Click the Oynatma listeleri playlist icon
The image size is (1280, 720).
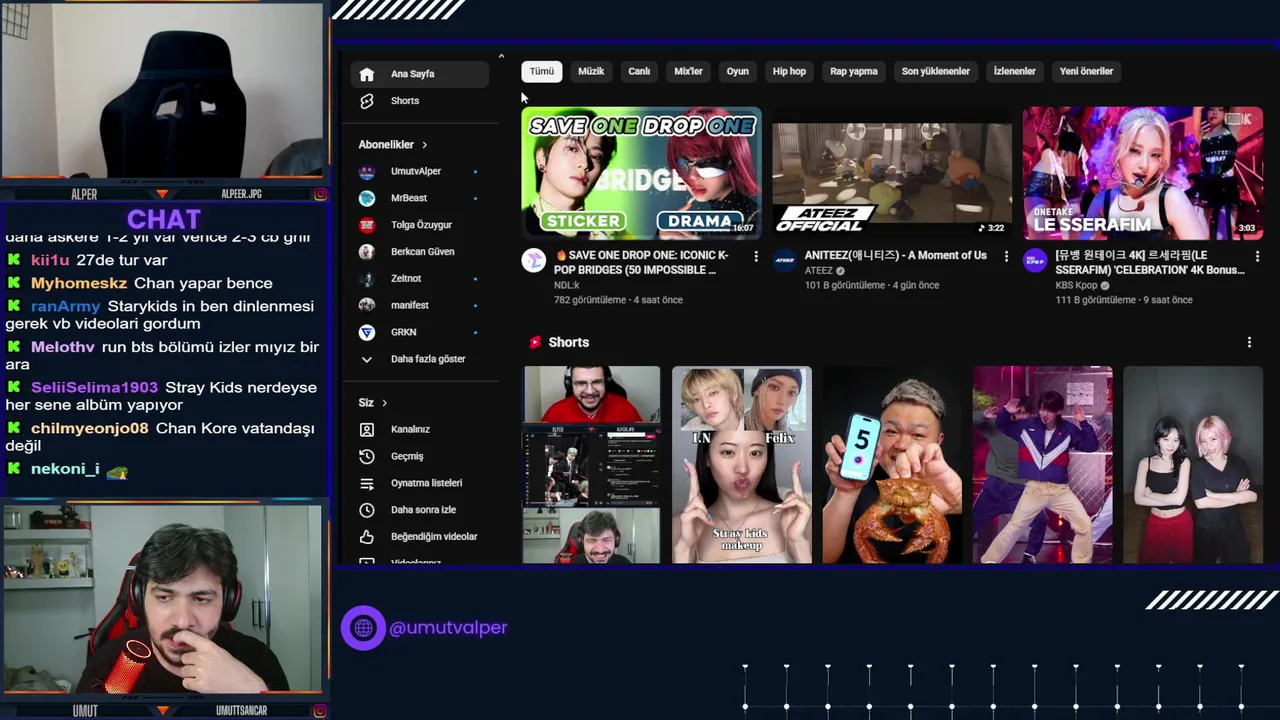[x=367, y=483]
